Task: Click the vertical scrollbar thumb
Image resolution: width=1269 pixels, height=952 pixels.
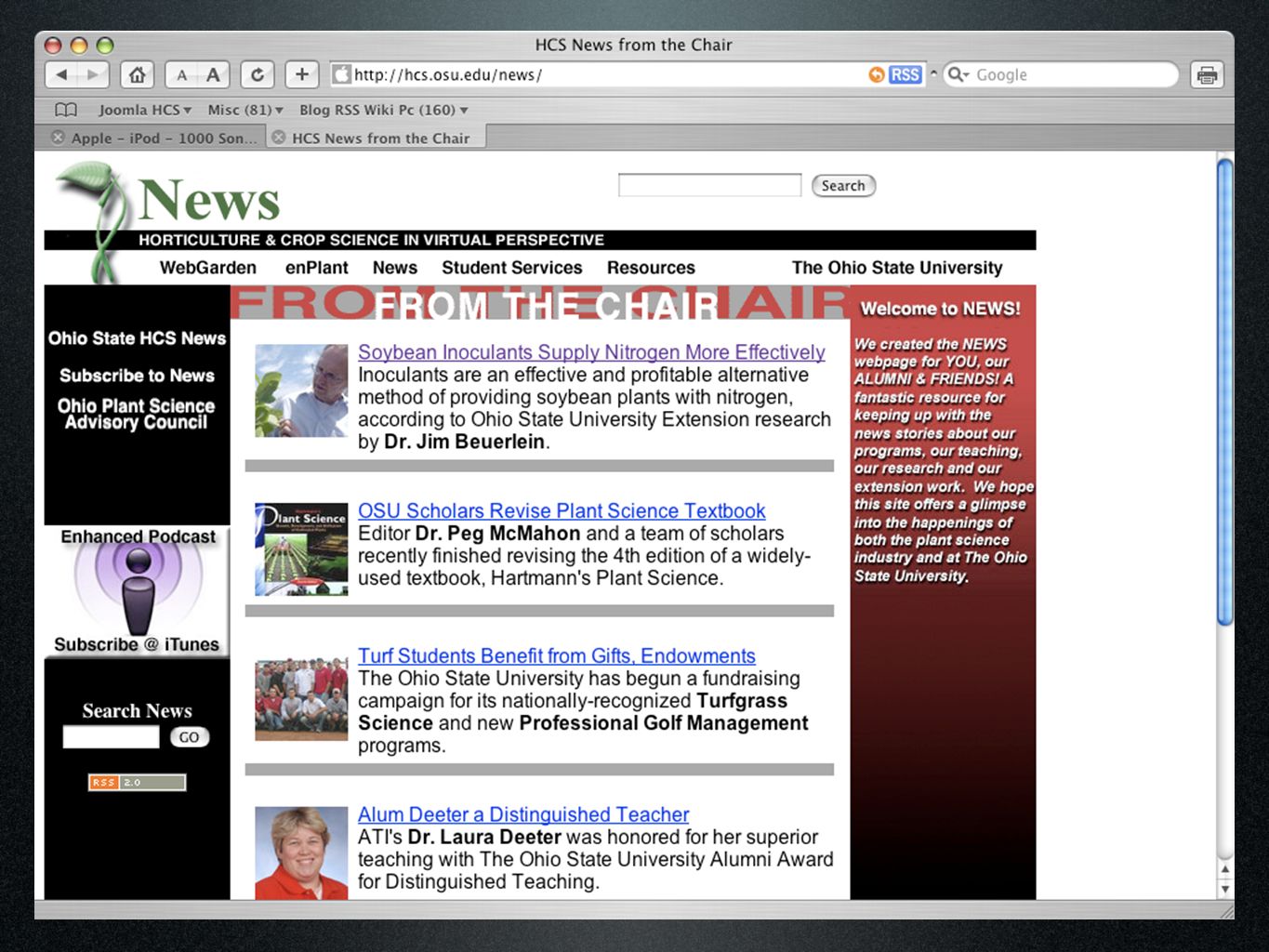Action: pyautogui.click(x=1224, y=391)
